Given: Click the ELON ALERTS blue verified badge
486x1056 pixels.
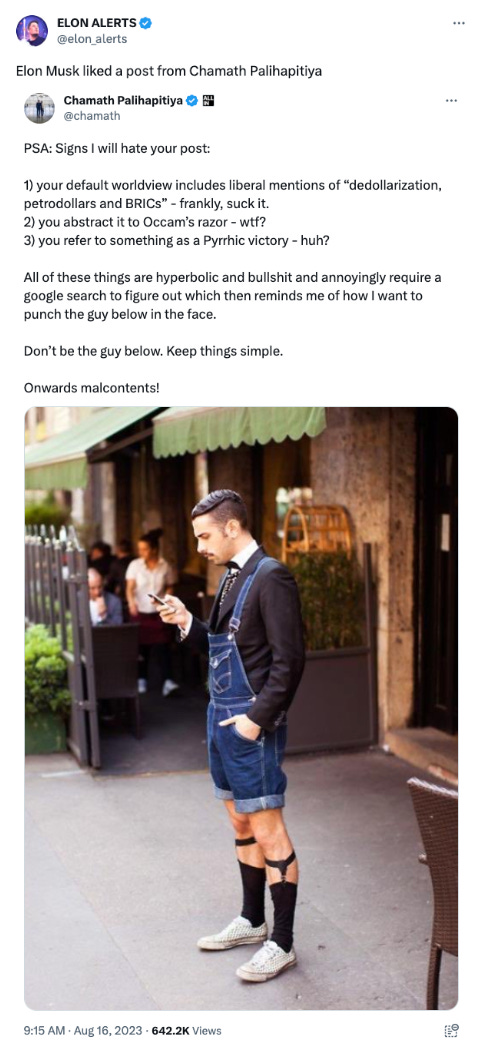Looking at the screenshot, I should pos(146,24).
